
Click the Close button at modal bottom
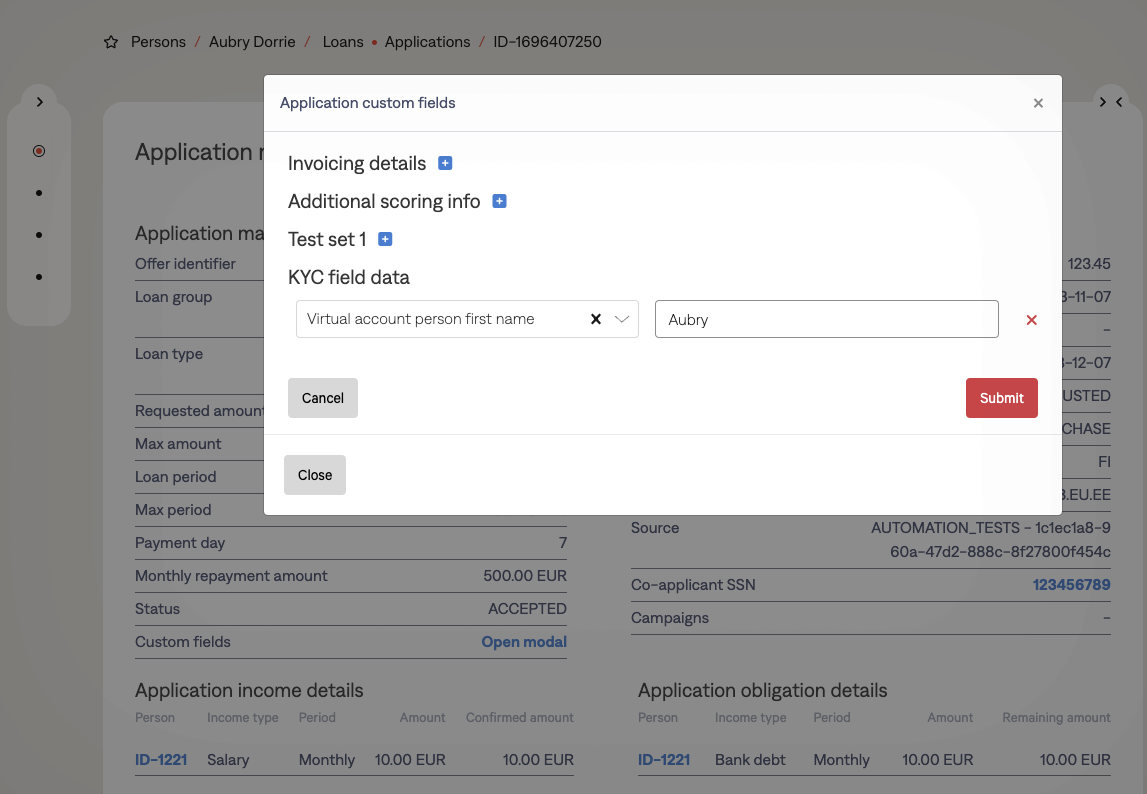coord(314,475)
